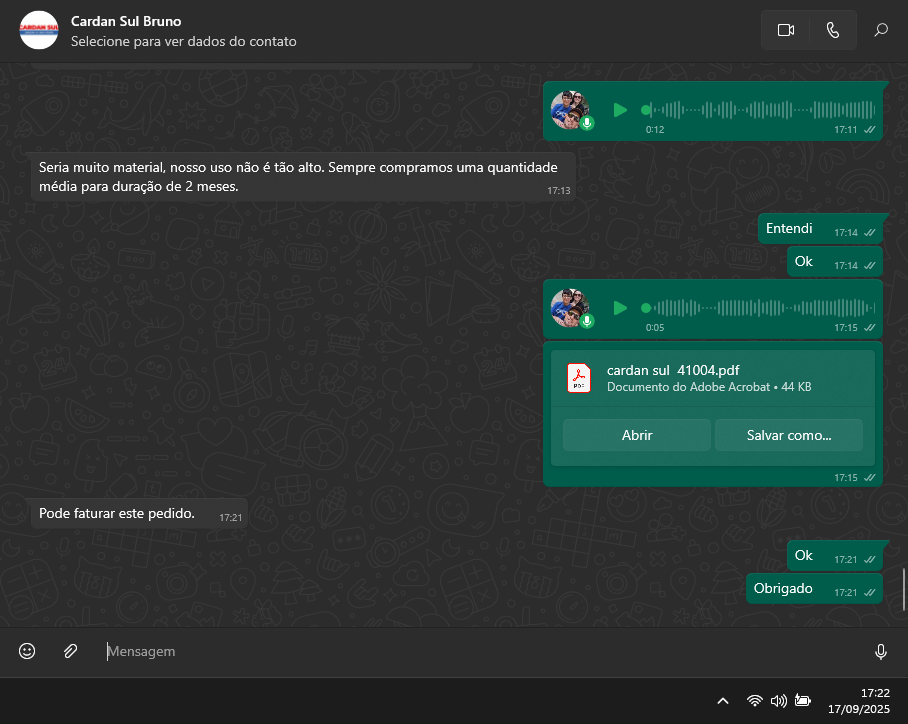The height and width of the screenshot is (724, 908).
Task: Play the 0:12 voice message
Action: click(620, 110)
